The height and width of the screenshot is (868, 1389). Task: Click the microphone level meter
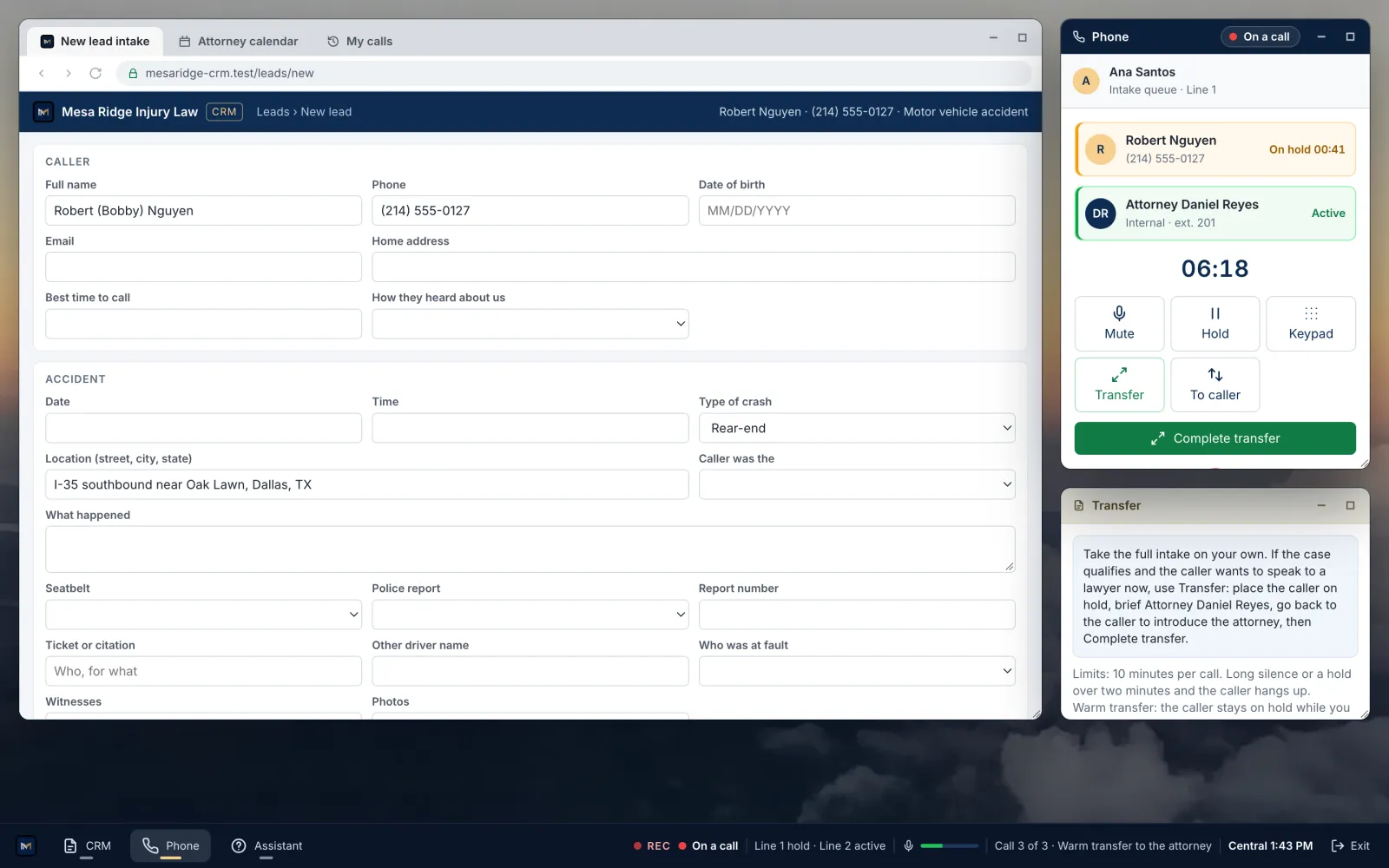[x=949, y=845]
